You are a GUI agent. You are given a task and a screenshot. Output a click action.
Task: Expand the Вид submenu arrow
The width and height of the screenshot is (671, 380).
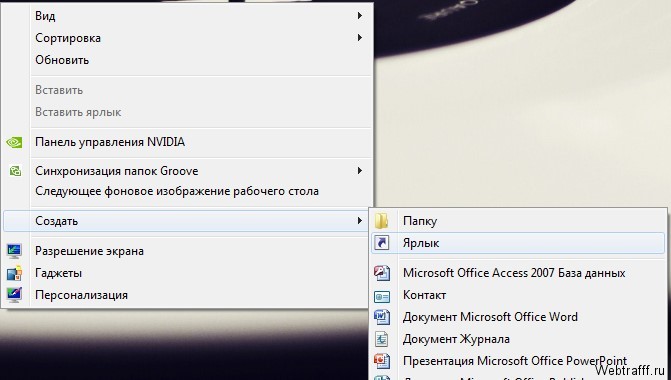tap(360, 16)
